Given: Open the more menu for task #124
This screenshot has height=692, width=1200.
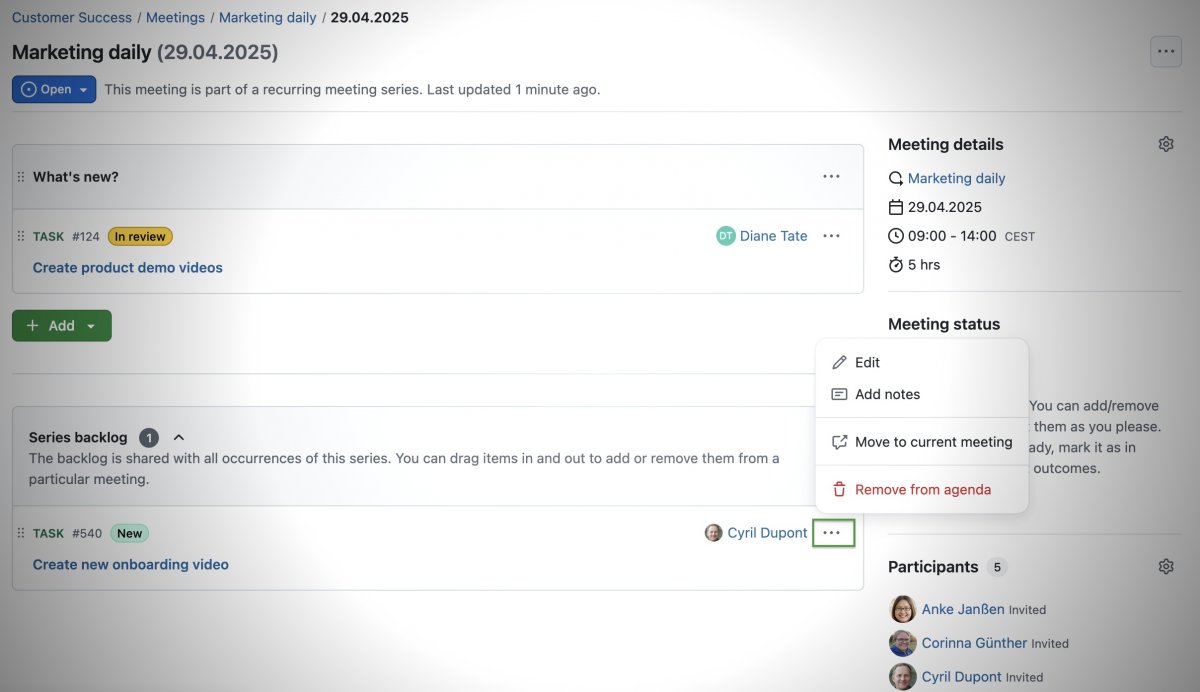Looking at the screenshot, I should coord(831,236).
